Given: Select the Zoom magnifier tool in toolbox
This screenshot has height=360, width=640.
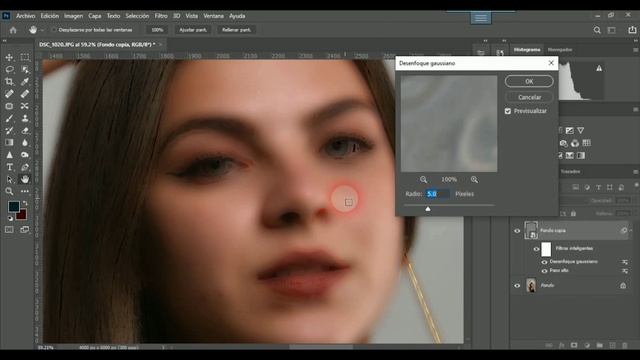Looking at the screenshot, I should [9, 191].
